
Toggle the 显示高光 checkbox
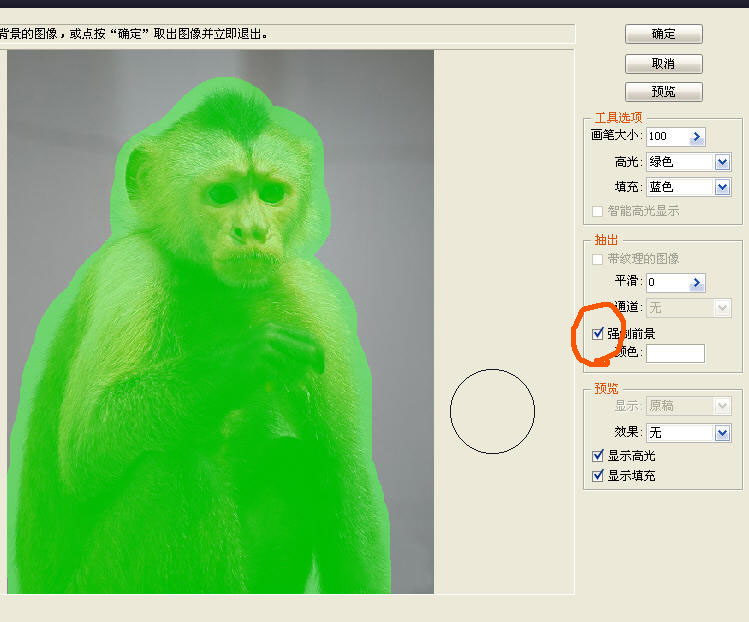click(x=598, y=456)
